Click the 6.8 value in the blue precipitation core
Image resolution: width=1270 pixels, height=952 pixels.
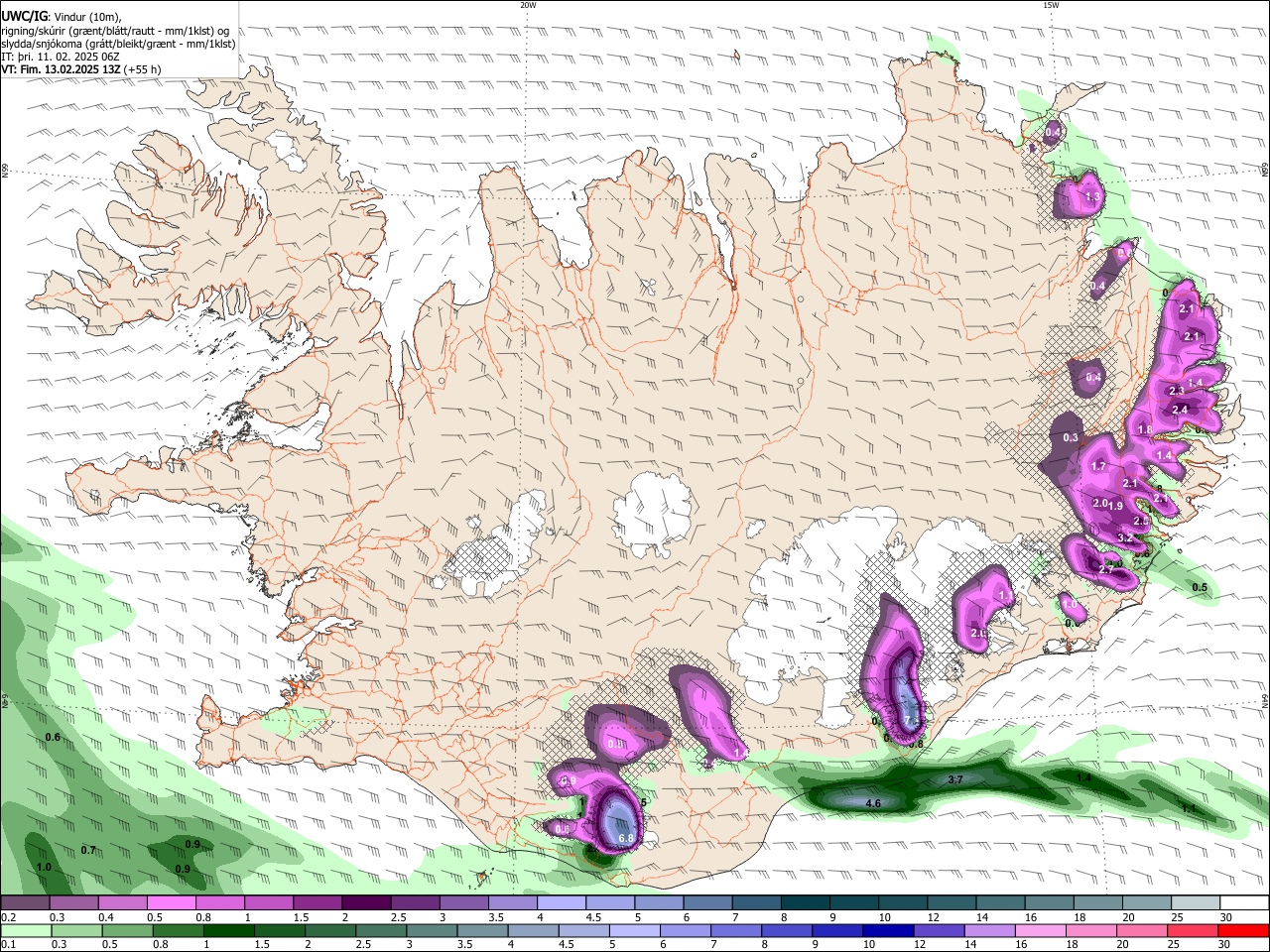point(626,839)
